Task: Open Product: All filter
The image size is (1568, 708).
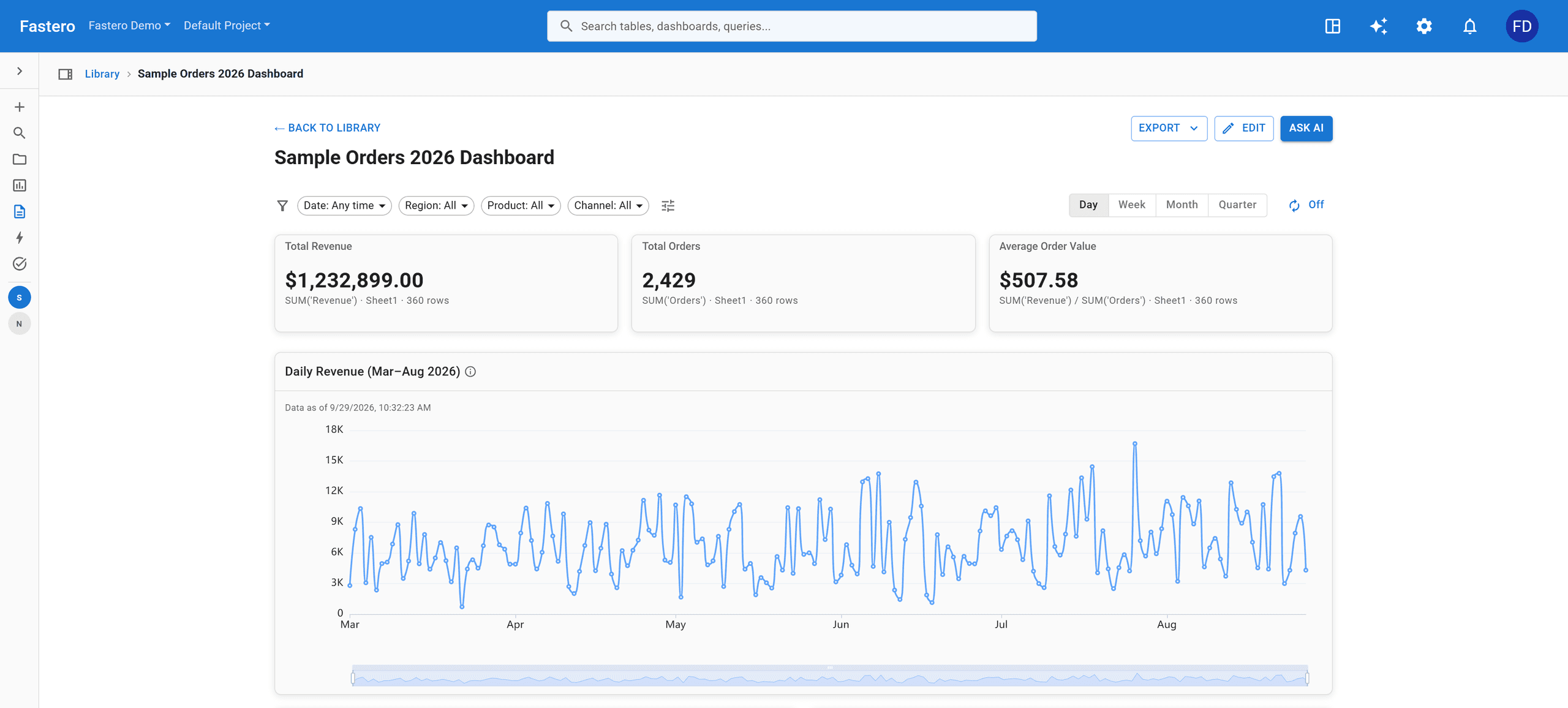Action: (x=521, y=205)
